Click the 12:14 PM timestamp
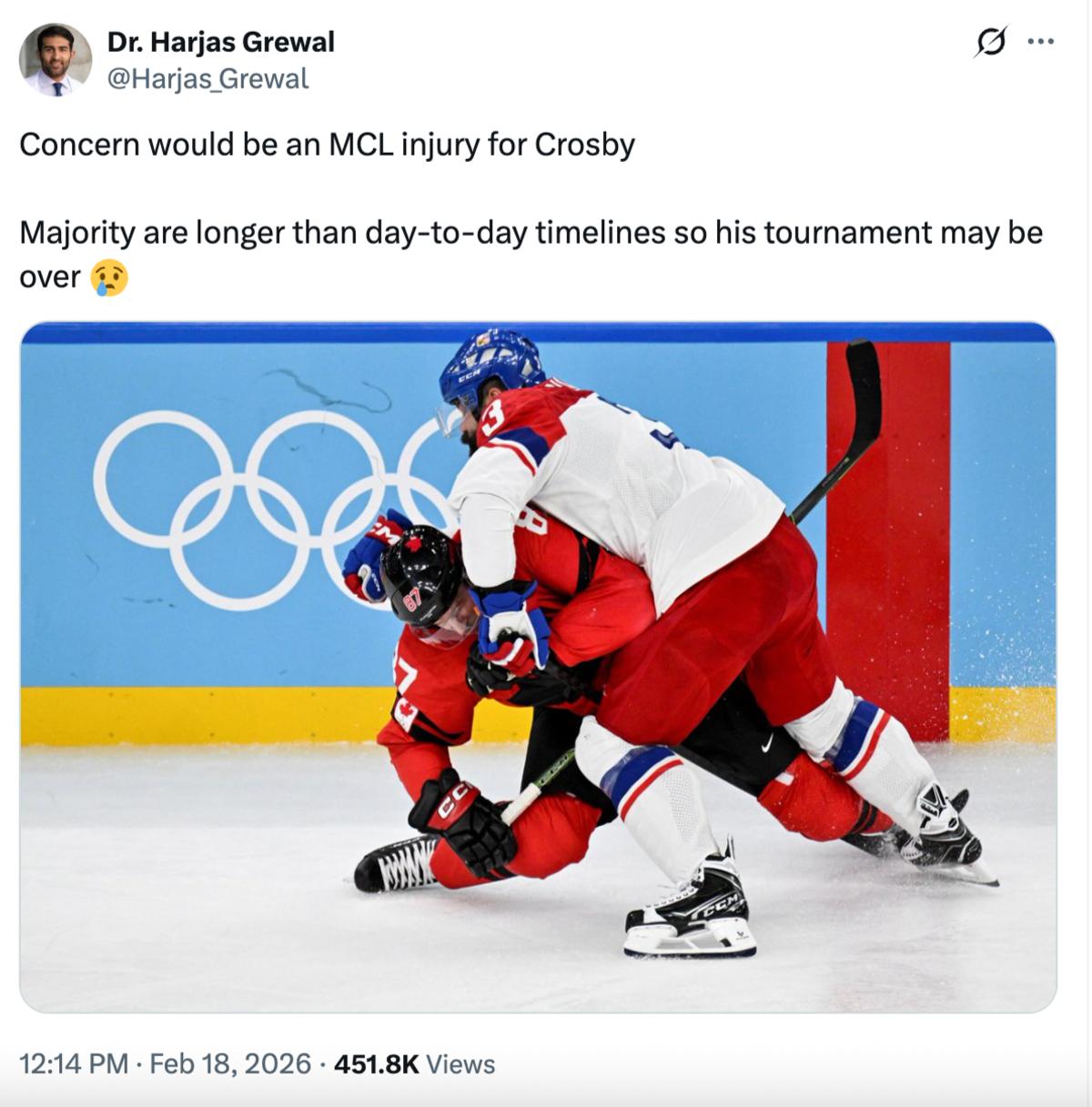Image resolution: width=1092 pixels, height=1107 pixels. (x=74, y=1063)
